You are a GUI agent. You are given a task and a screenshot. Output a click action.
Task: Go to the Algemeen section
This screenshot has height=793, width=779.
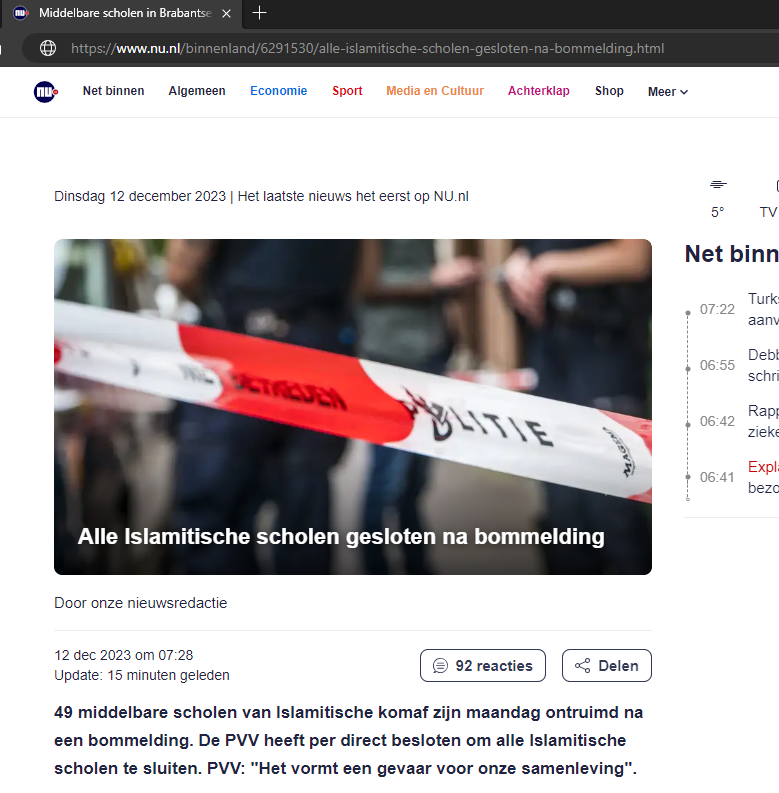pyautogui.click(x=197, y=91)
